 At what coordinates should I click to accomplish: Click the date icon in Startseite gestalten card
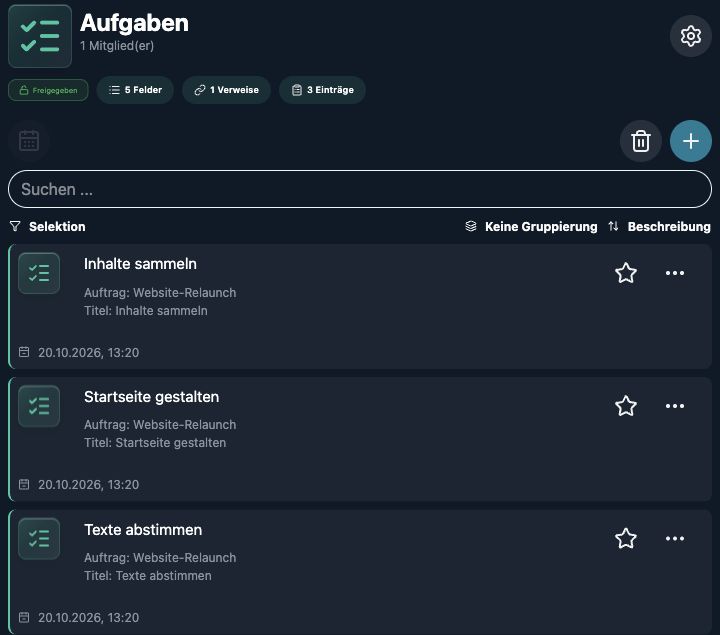pos(24,484)
